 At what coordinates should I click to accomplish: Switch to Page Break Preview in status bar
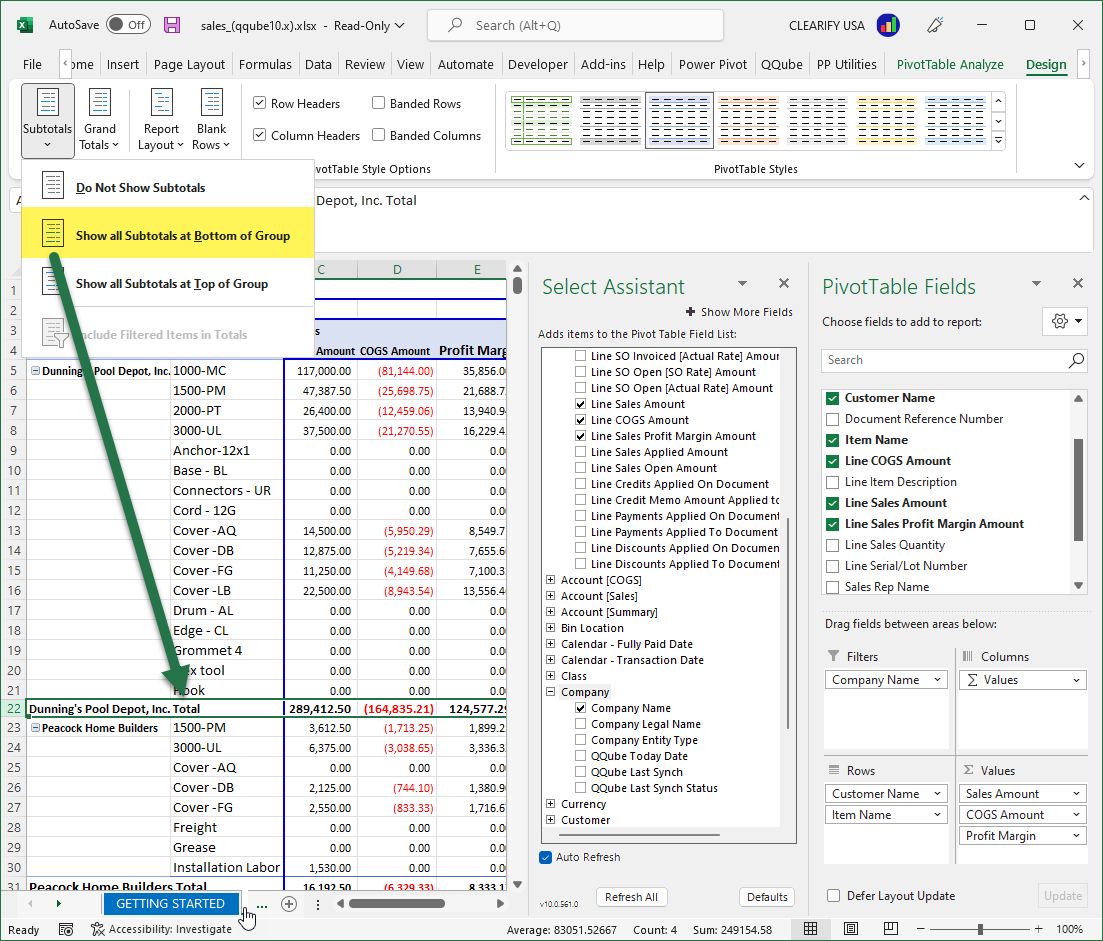coord(891,929)
